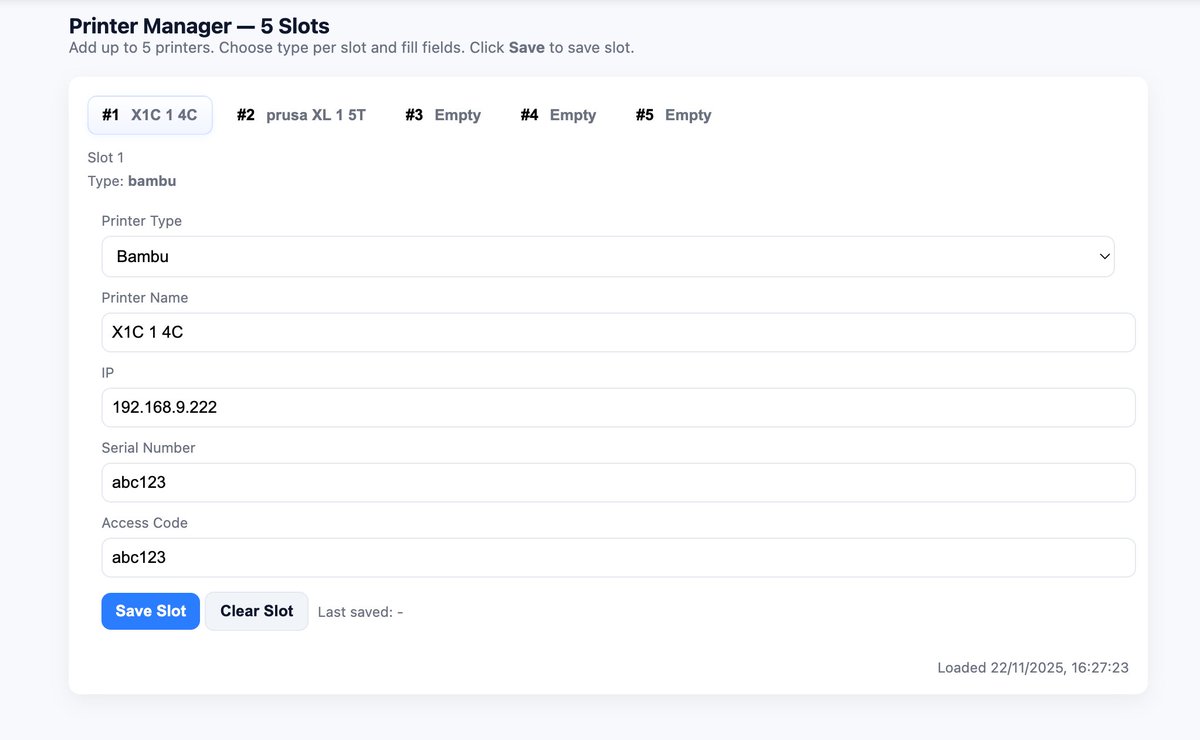Click the 'Serial Number' field label
1200x740 pixels.
(x=148, y=448)
